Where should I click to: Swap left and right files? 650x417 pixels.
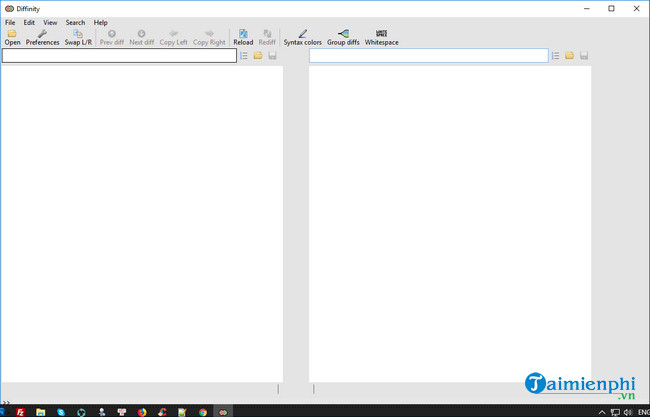click(78, 37)
